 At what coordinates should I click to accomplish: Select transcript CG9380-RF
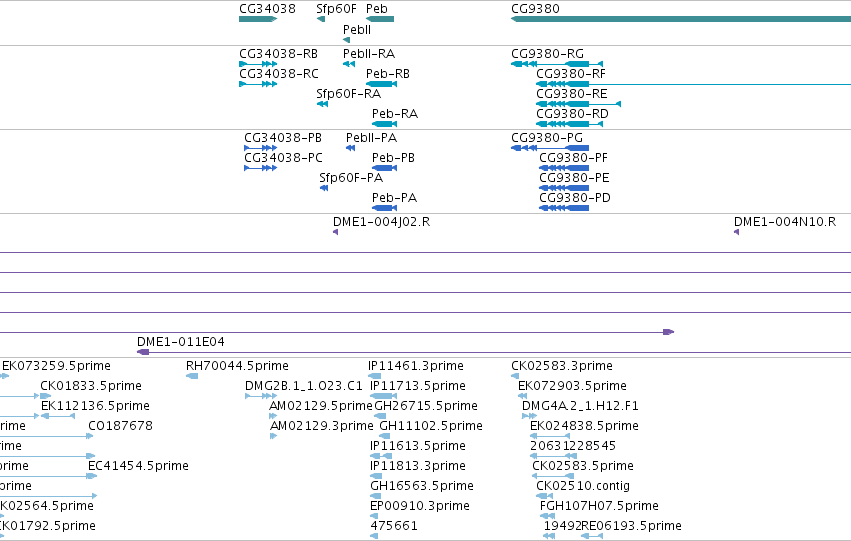click(x=694, y=84)
